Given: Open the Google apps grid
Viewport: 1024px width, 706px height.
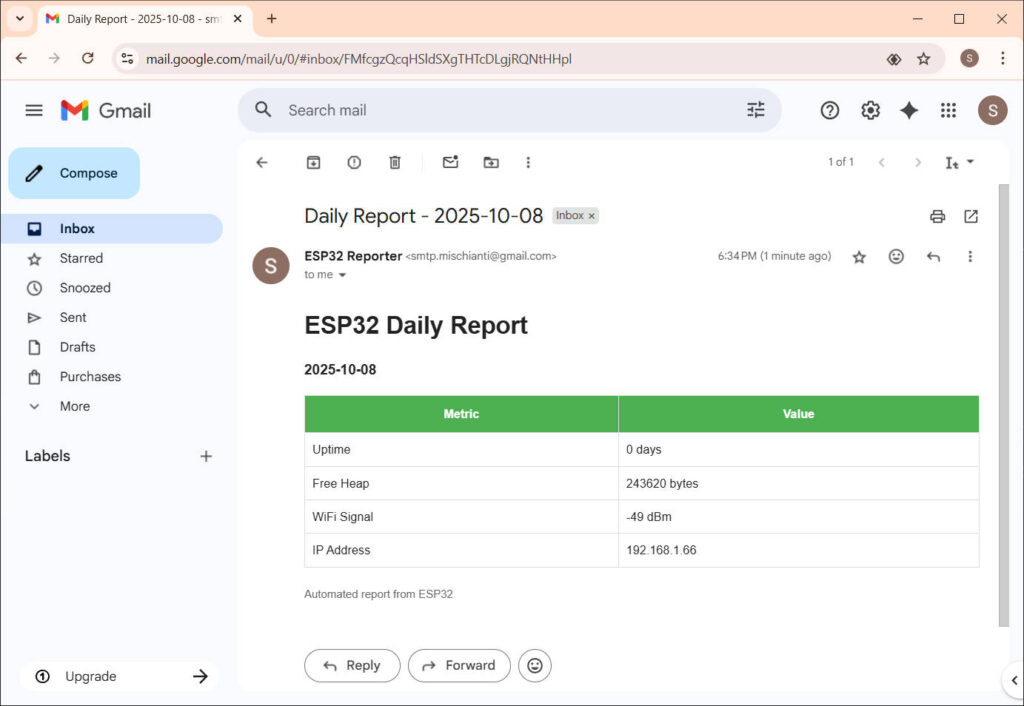Looking at the screenshot, I should tap(948, 110).
